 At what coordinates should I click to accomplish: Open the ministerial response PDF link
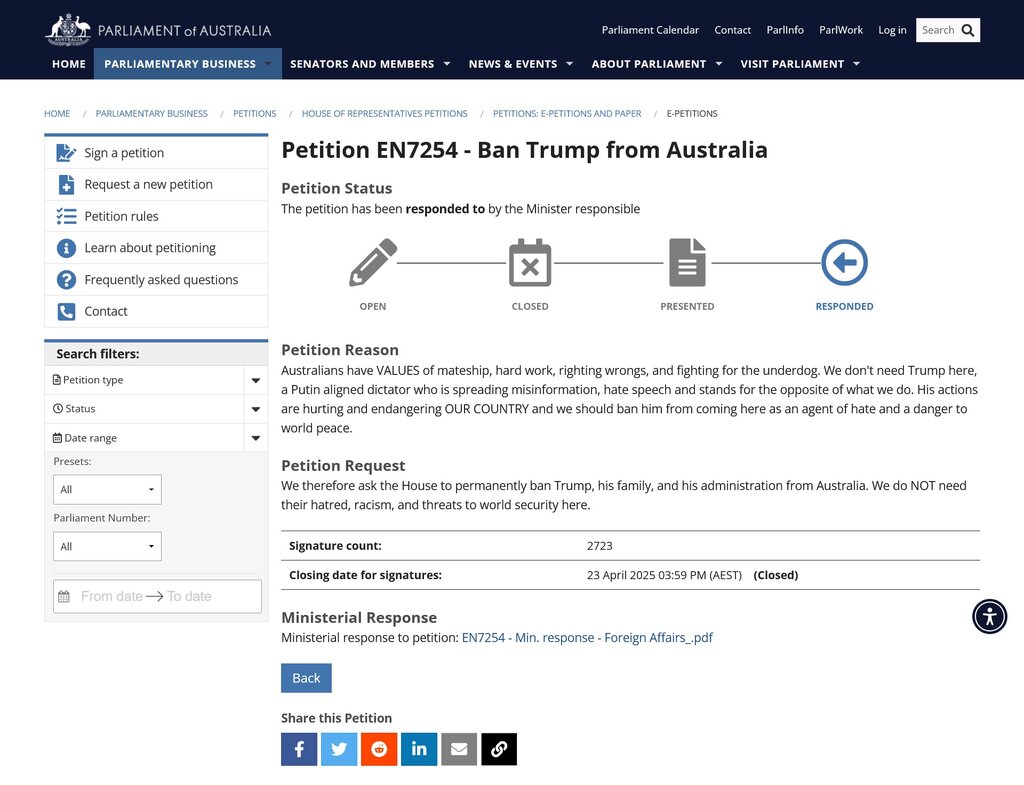587,637
